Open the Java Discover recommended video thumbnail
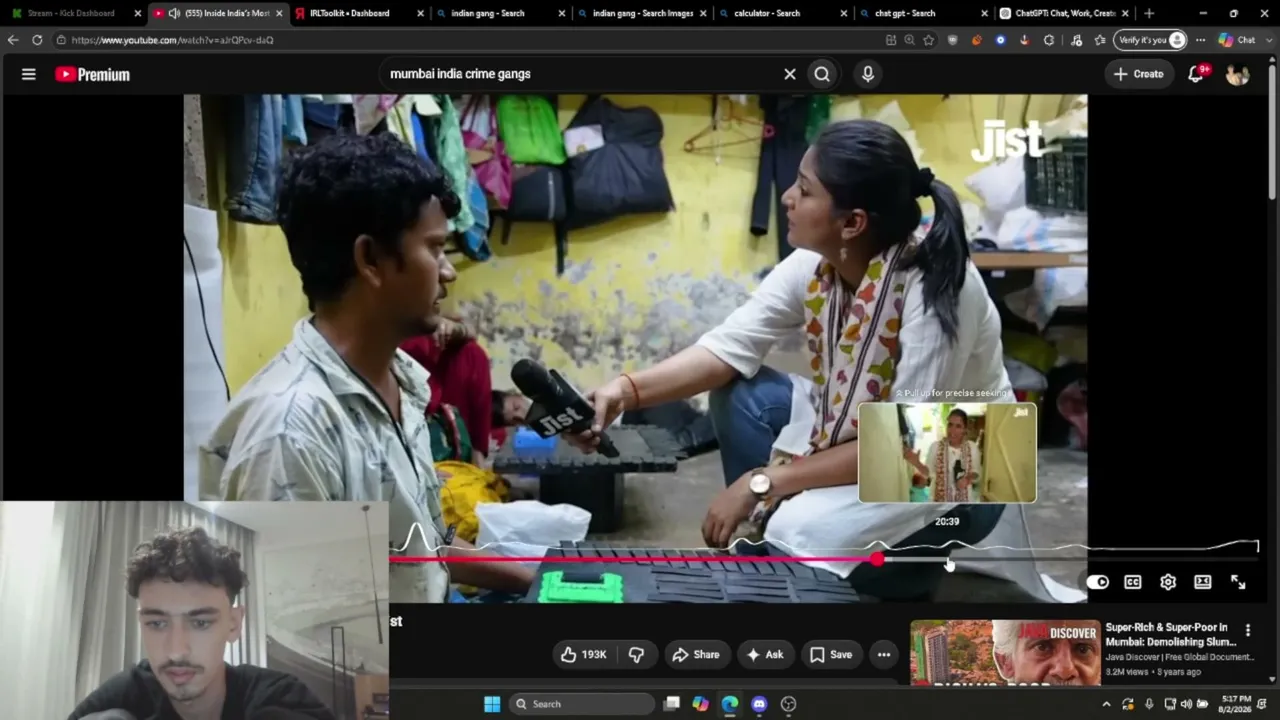 click(1004, 653)
